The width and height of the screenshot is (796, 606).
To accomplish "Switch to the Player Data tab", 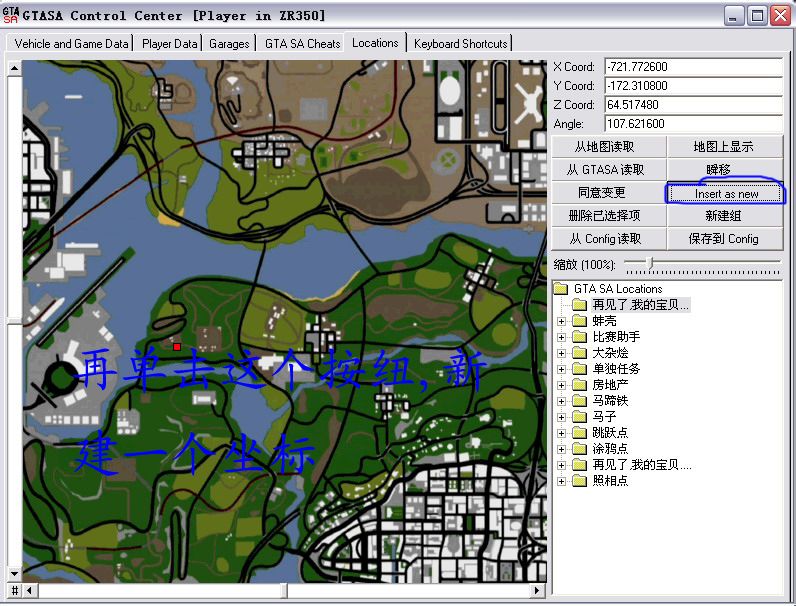I will (x=170, y=44).
